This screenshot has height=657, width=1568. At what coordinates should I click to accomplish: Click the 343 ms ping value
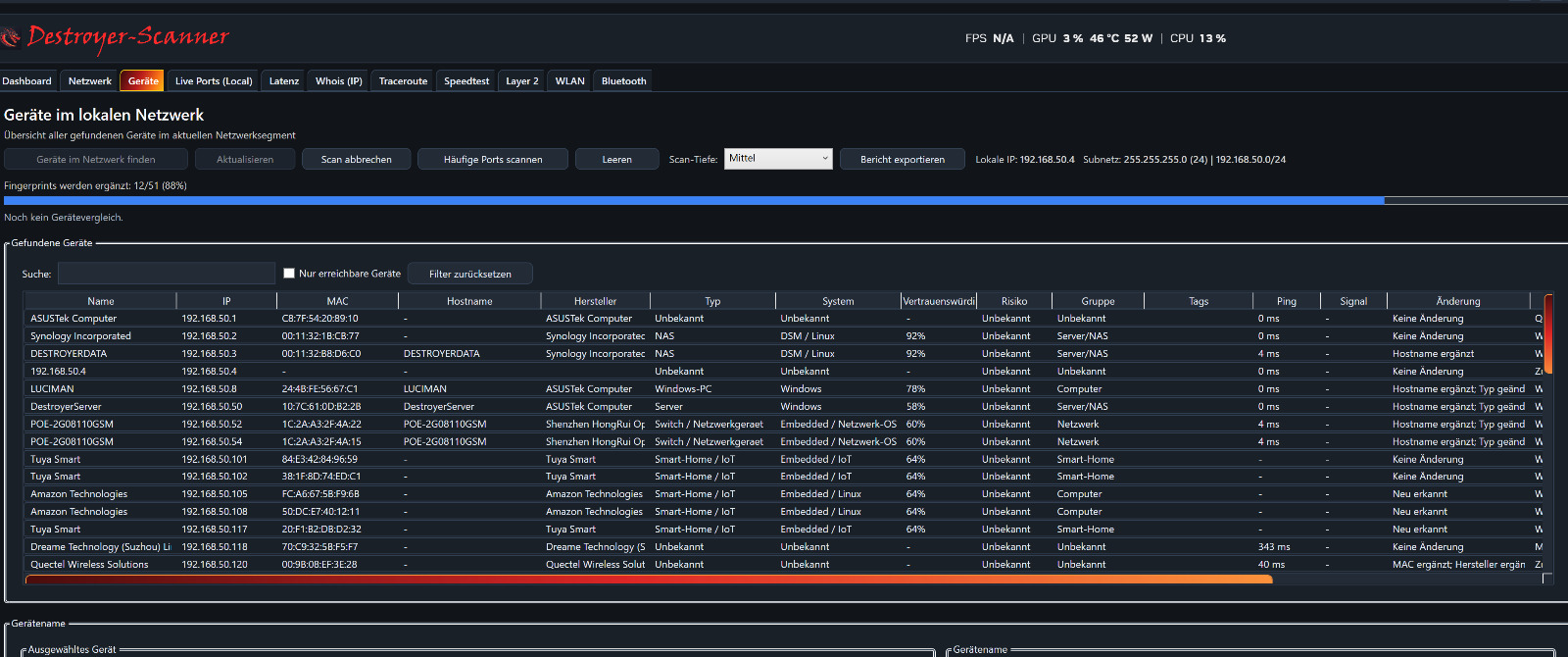(x=1274, y=547)
